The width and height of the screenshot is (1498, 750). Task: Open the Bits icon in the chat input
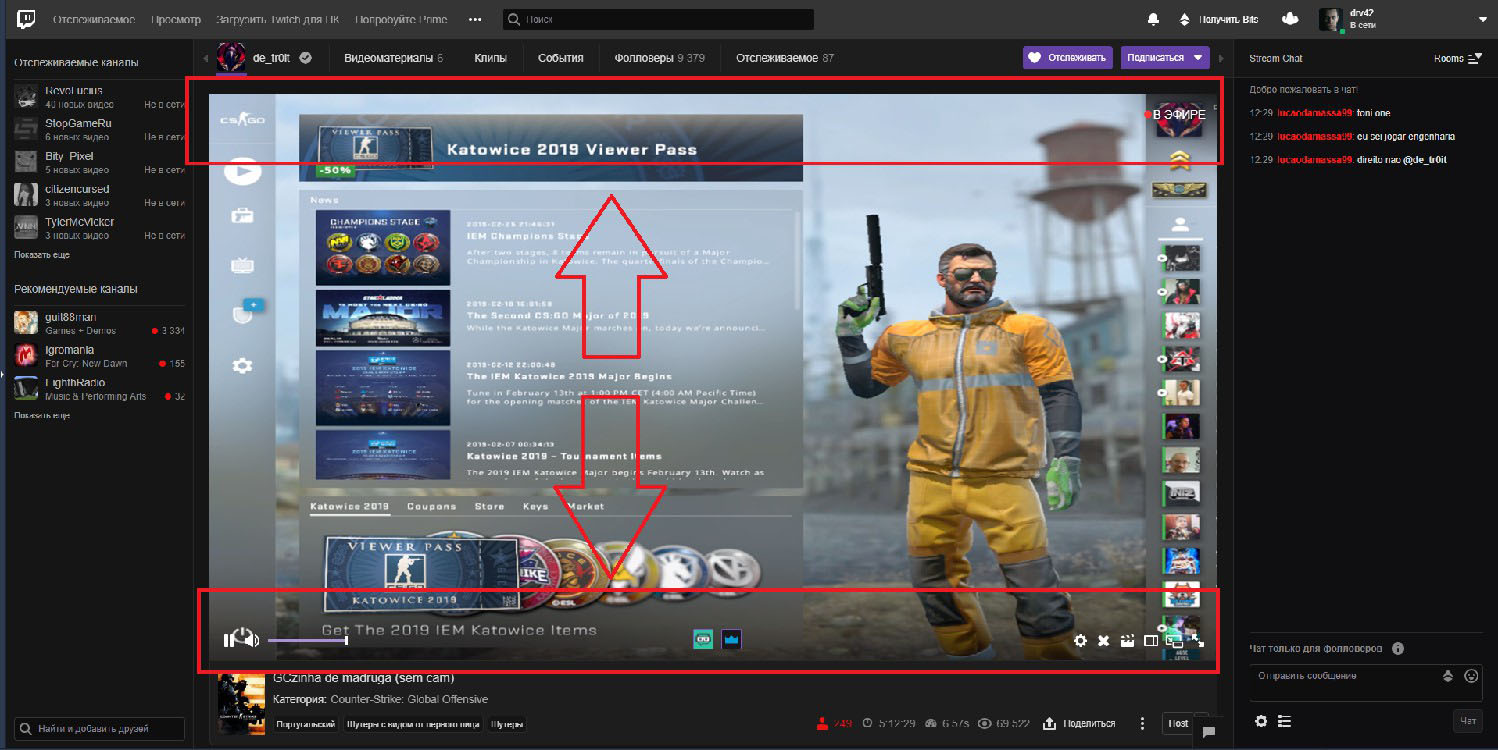tap(1447, 677)
